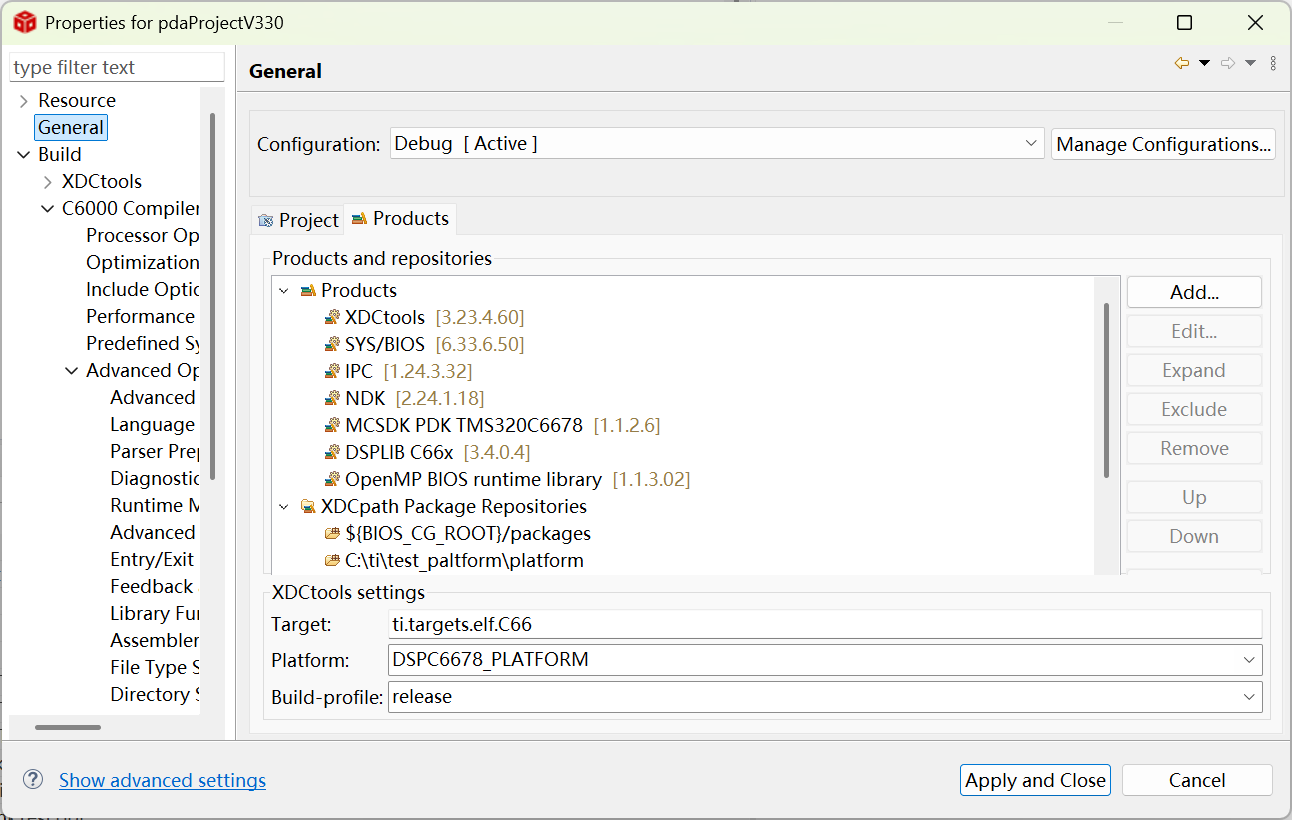Image resolution: width=1292 pixels, height=820 pixels.
Task: Click the IPC product icon
Action: pos(332,371)
